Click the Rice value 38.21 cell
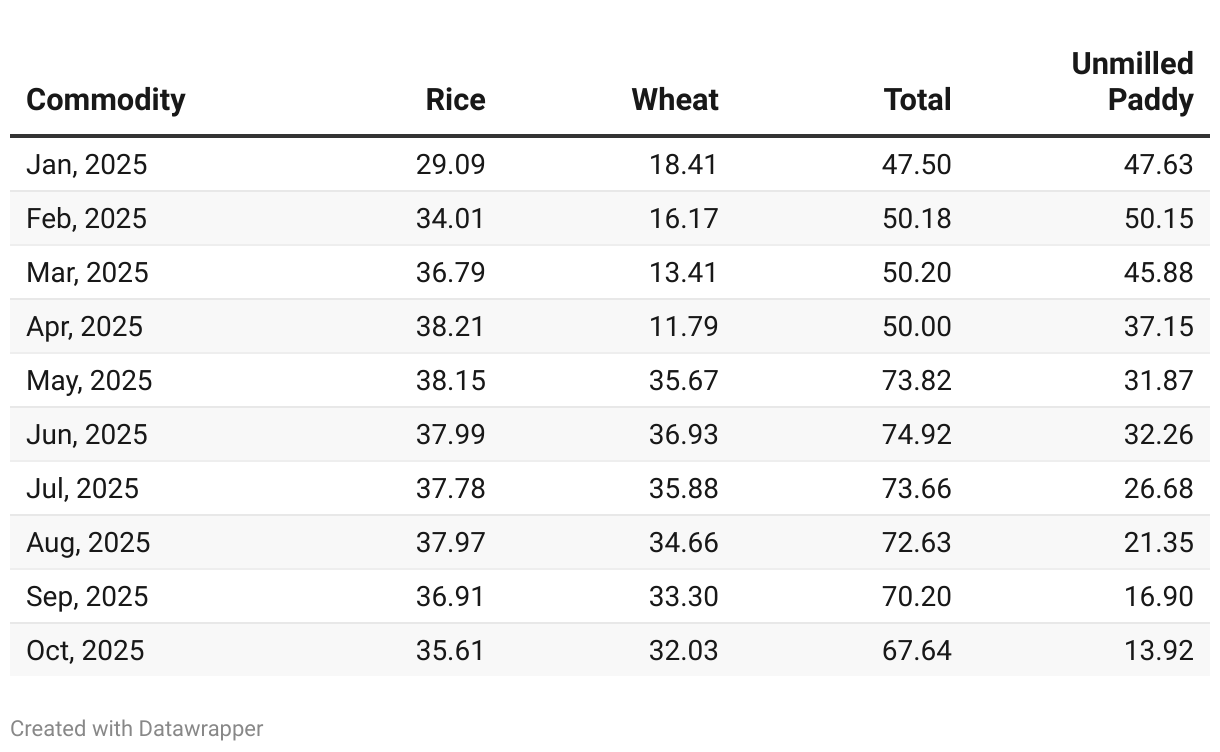 (x=450, y=326)
